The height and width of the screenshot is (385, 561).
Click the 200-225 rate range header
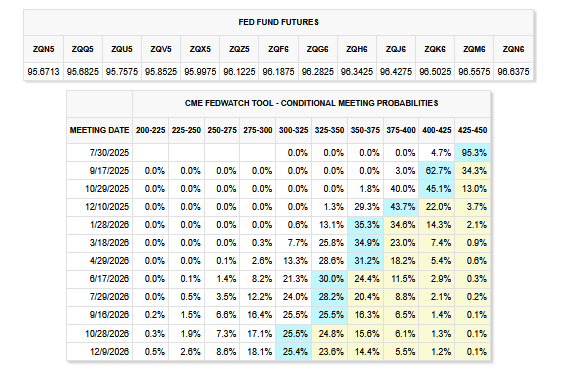pos(151,130)
